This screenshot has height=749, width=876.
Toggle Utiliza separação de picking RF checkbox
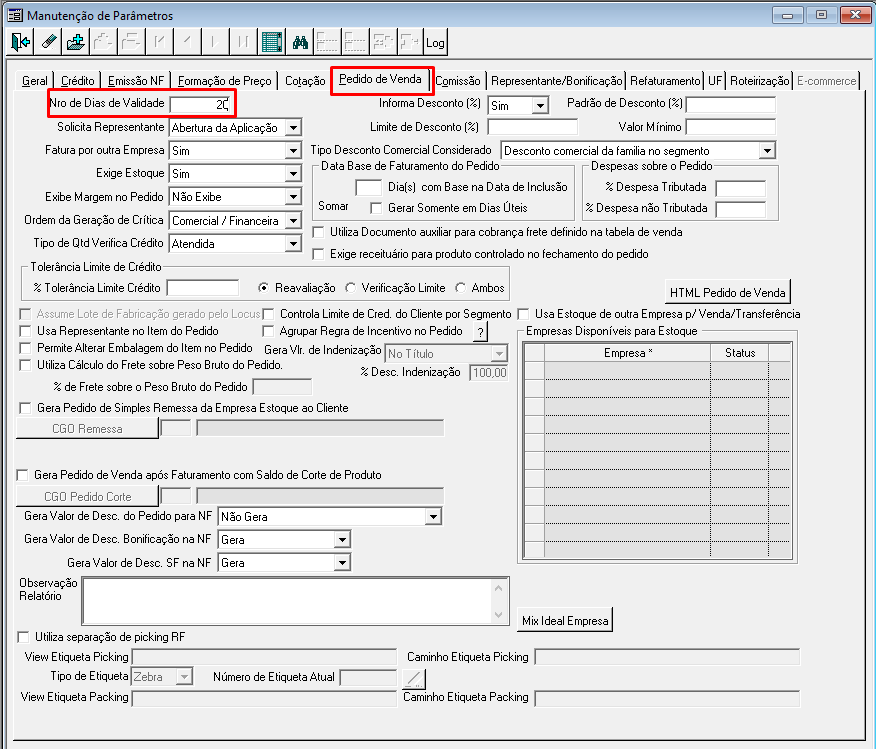pyautogui.click(x=23, y=637)
